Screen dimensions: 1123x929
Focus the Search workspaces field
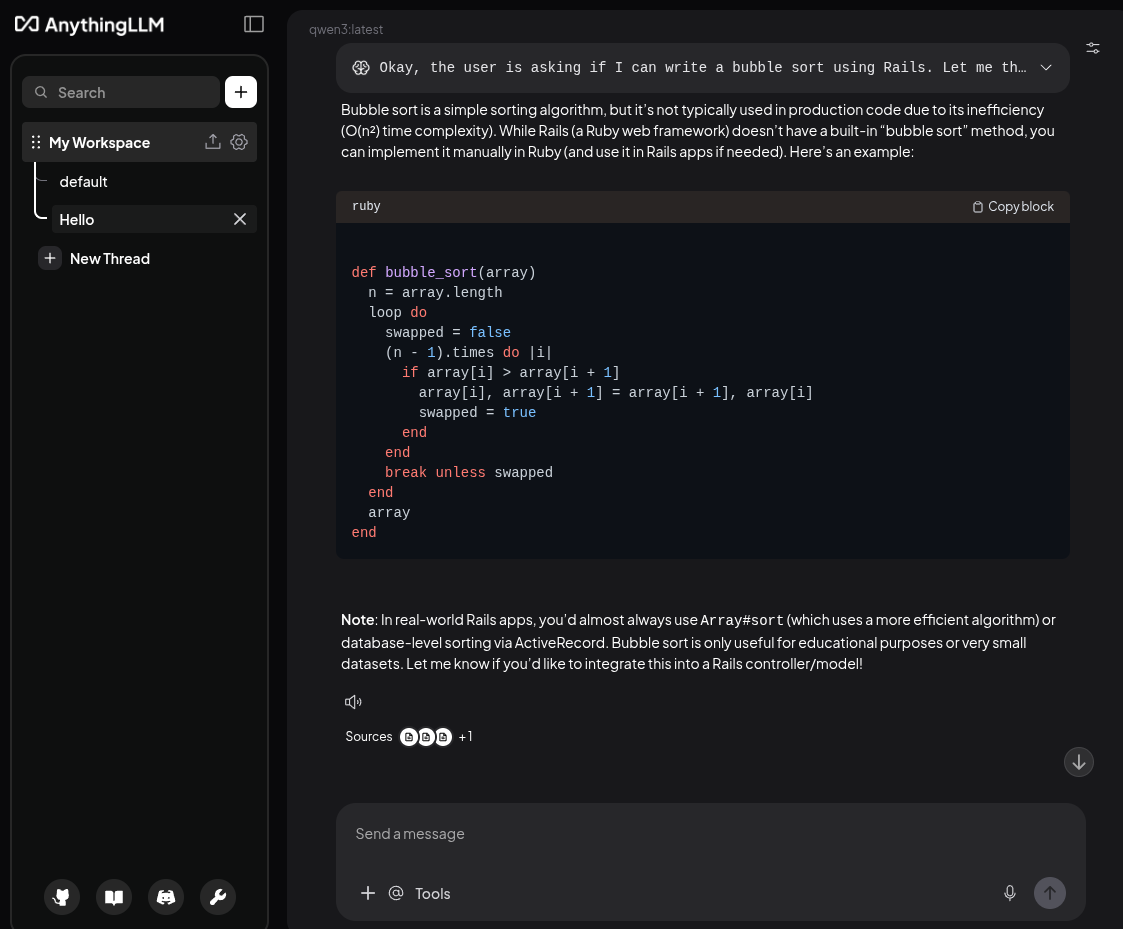click(121, 92)
